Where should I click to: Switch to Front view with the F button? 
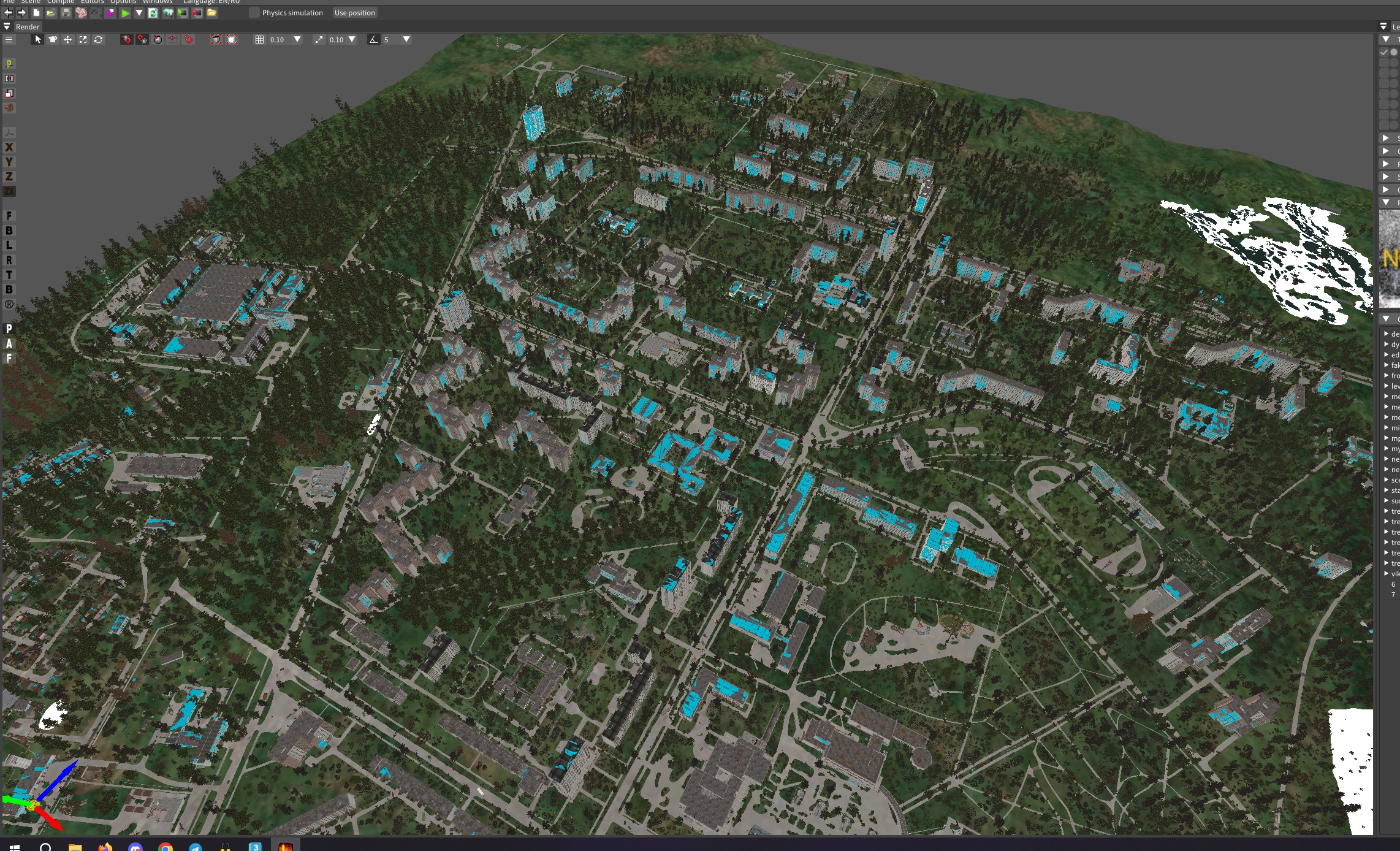(9, 216)
